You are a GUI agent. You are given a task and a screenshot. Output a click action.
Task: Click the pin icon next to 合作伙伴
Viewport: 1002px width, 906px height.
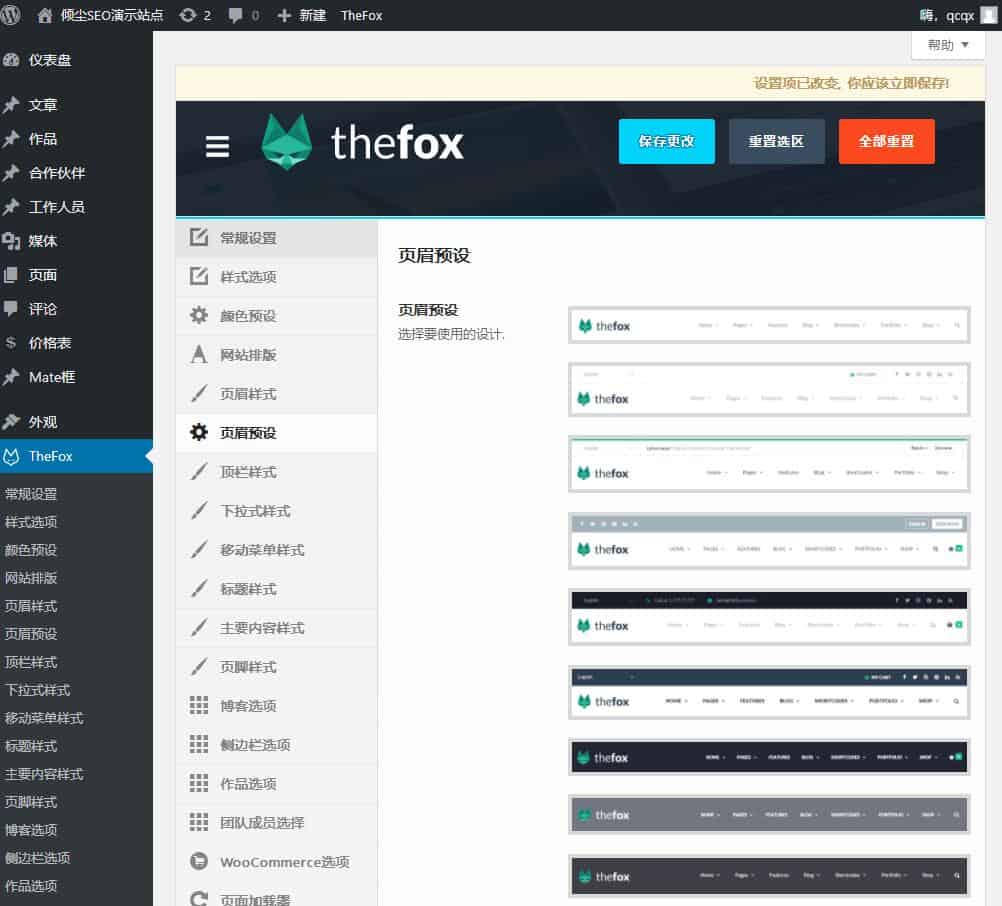(x=11, y=173)
